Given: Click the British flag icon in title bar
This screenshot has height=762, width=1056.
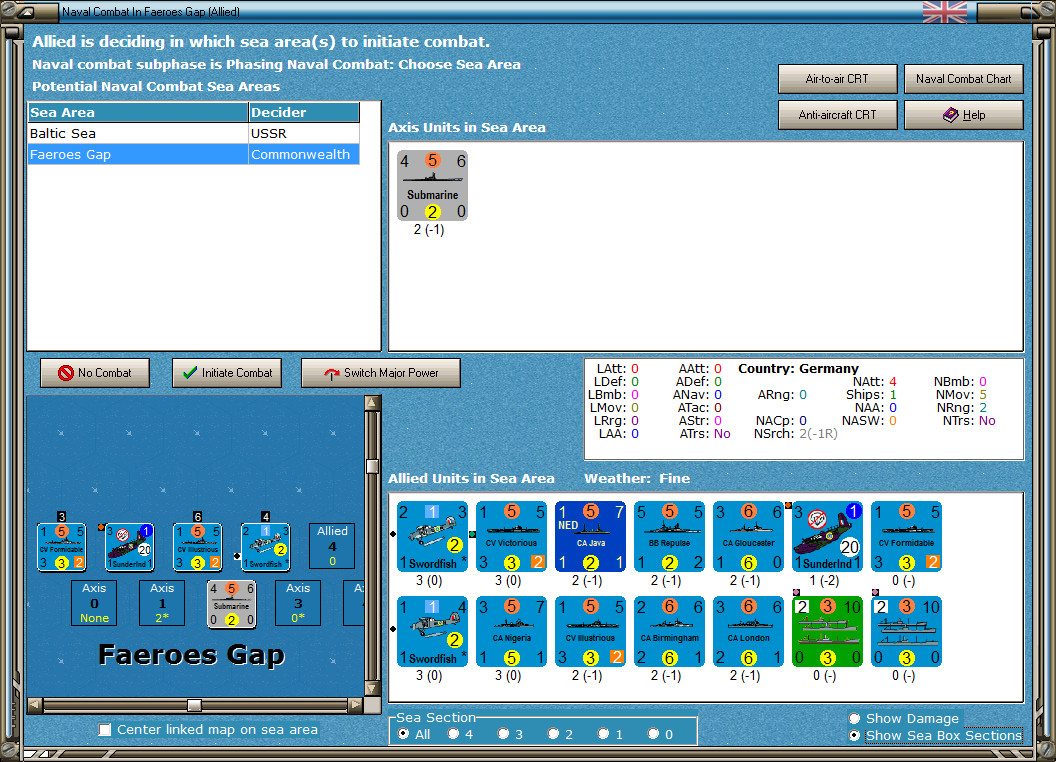Looking at the screenshot, I should [x=945, y=11].
